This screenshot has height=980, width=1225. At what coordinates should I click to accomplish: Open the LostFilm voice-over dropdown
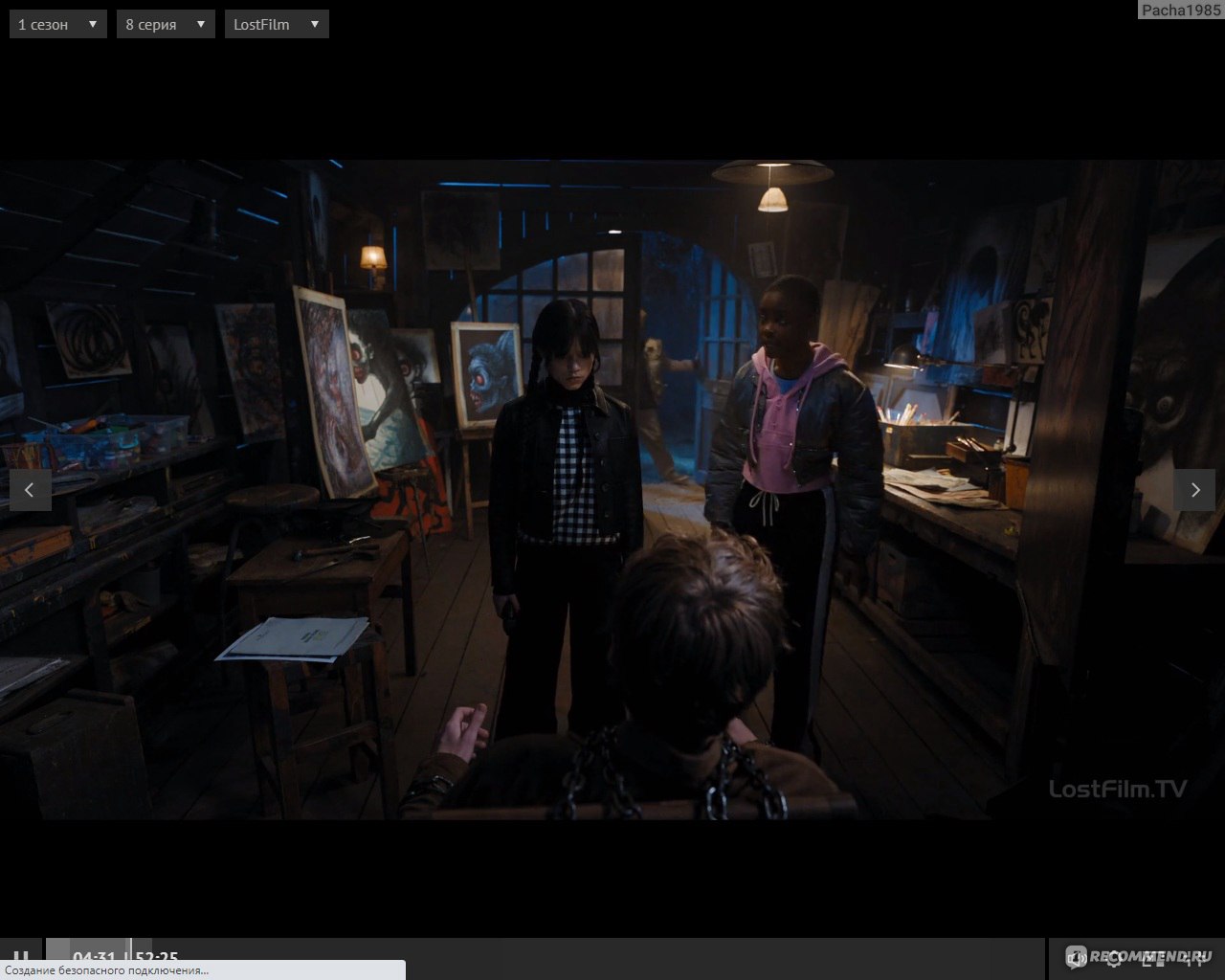pyautogui.click(x=277, y=24)
